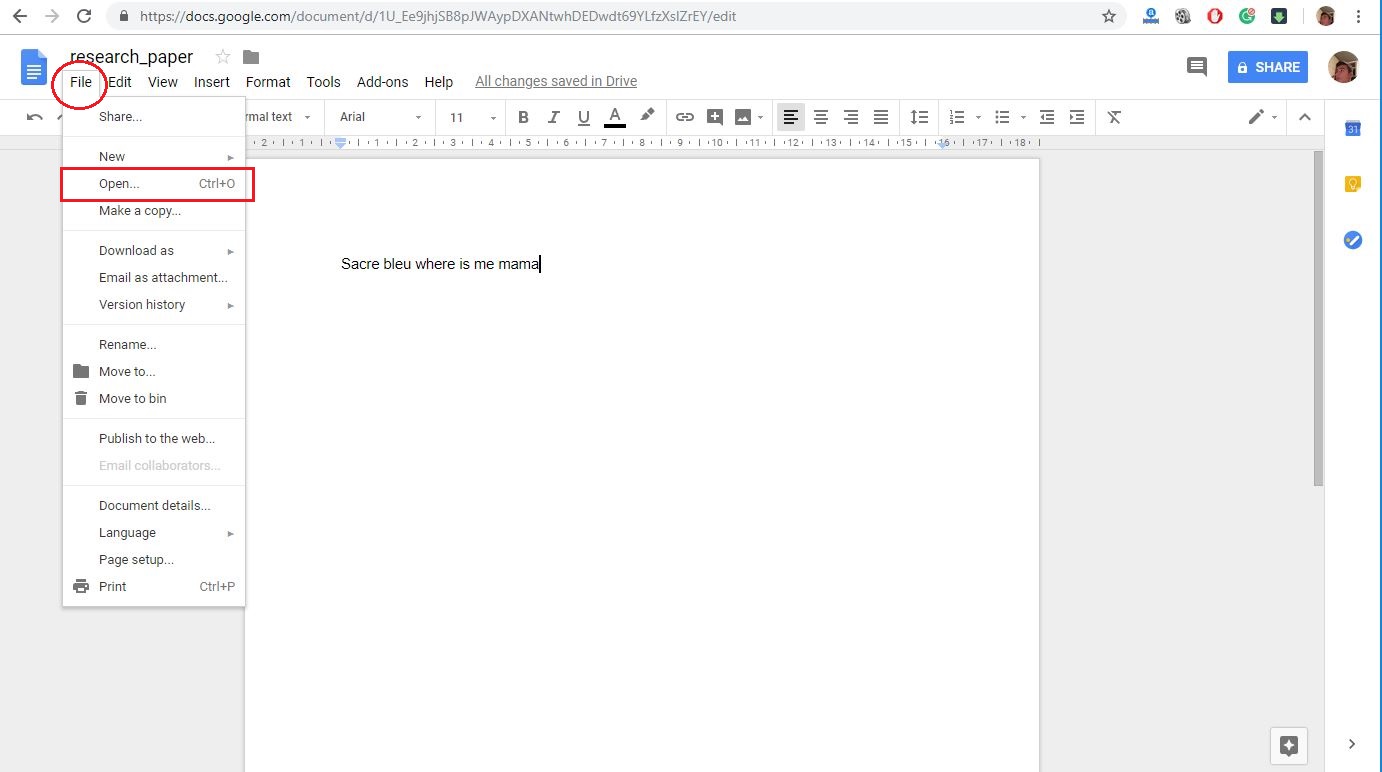This screenshot has height=772, width=1382.
Task: Select Print in the File menu
Action: [x=154, y=587]
